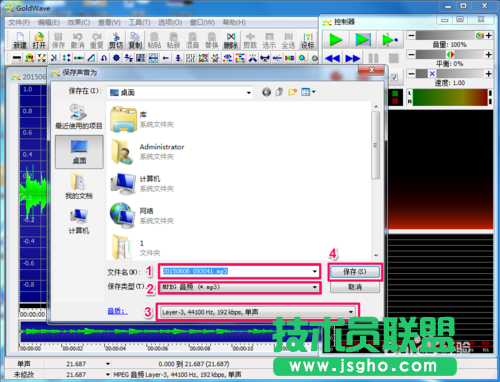Open the save type MPEG (*.mp3) dropdown
This screenshot has height=382, width=500.
314,287
